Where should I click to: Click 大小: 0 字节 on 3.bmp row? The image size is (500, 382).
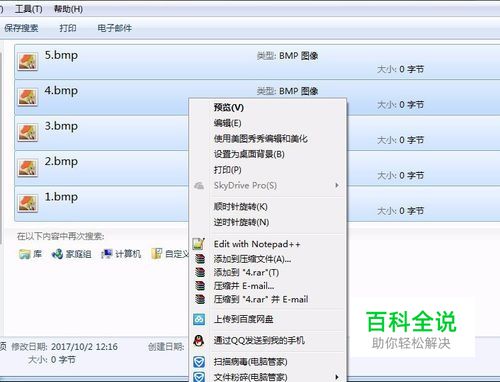[400, 140]
